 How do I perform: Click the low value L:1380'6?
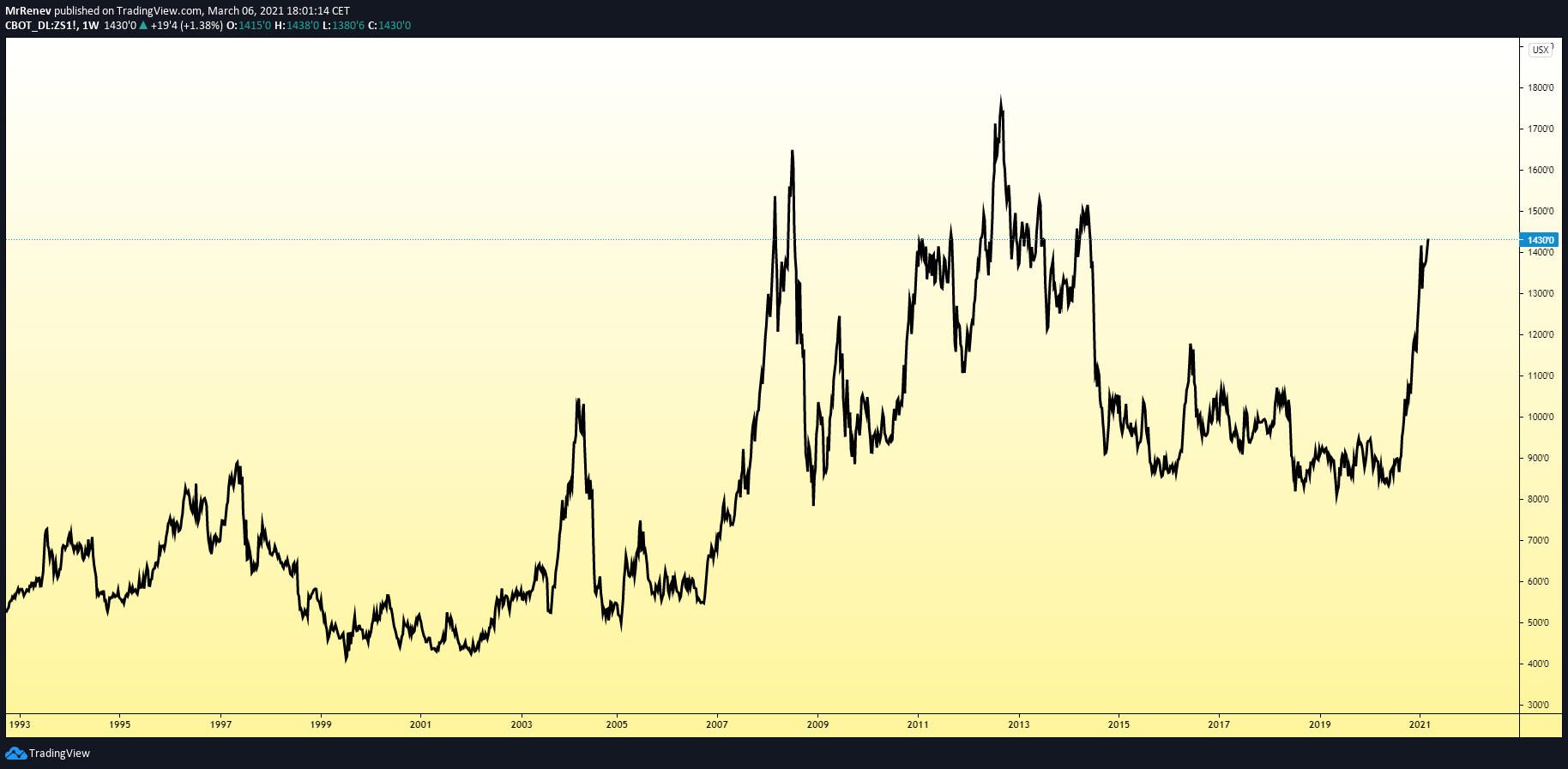(343, 26)
